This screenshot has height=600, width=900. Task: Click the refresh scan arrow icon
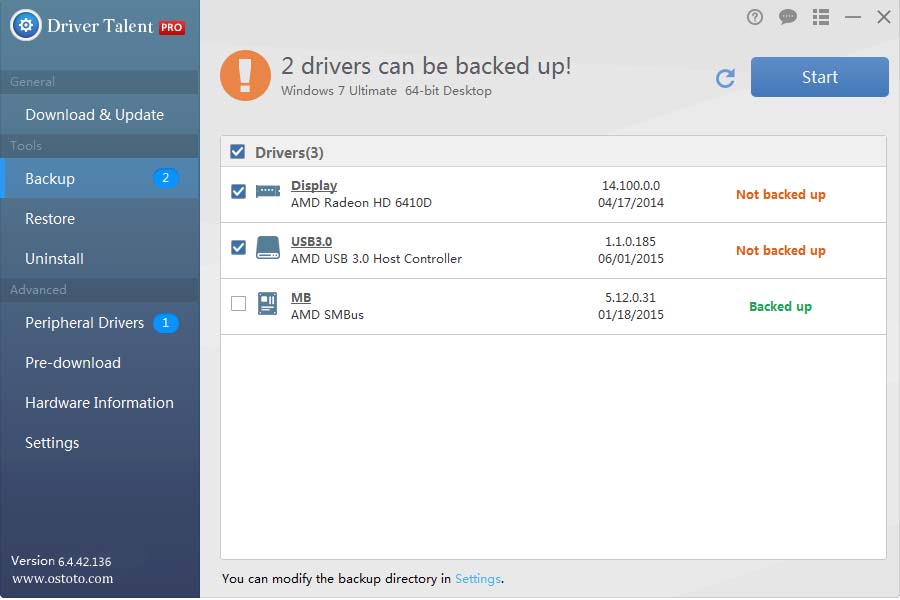click(726, 78)
